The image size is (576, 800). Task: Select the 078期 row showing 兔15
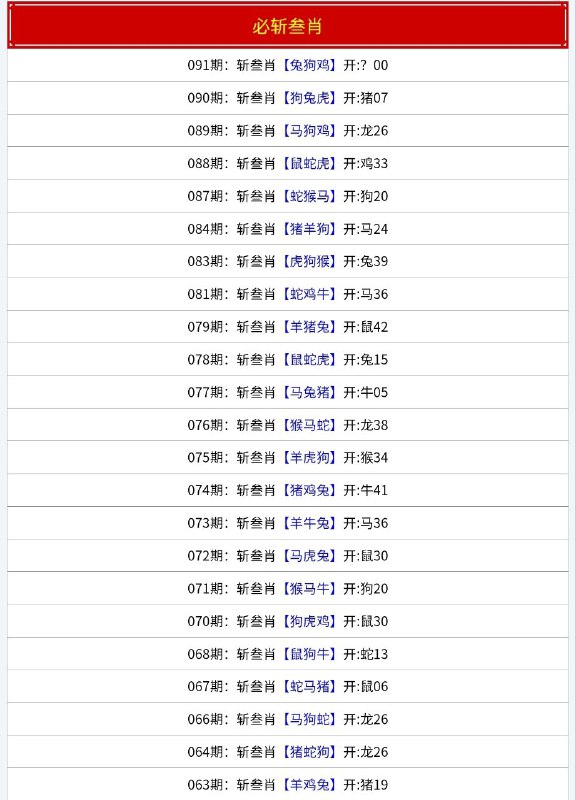(x=288, y=360)
